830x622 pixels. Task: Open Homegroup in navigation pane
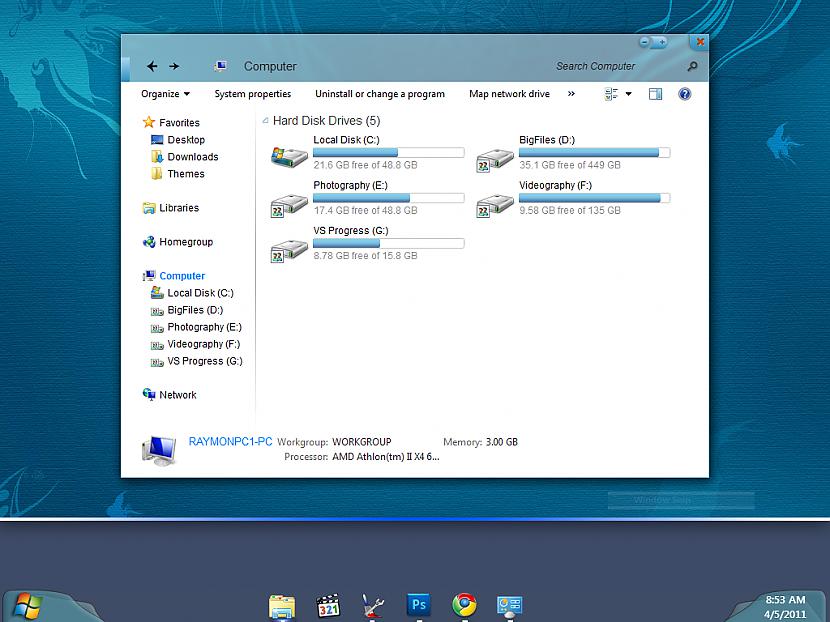(x=186, y=242)
